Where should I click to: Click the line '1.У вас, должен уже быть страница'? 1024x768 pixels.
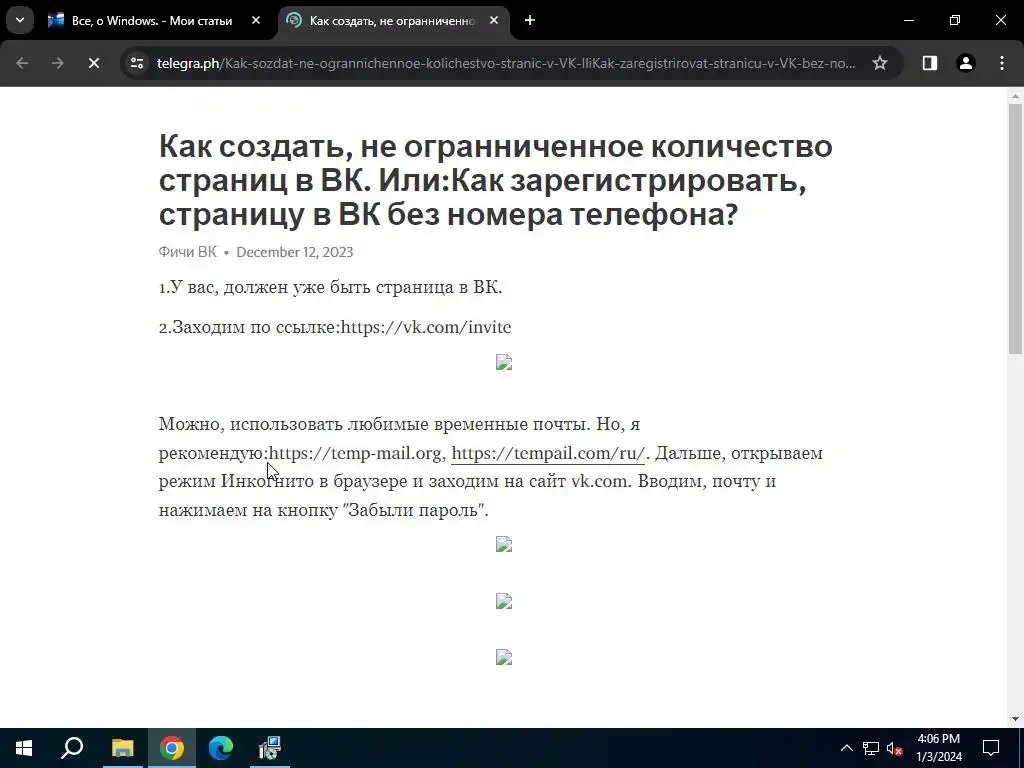tap(330, 287)
